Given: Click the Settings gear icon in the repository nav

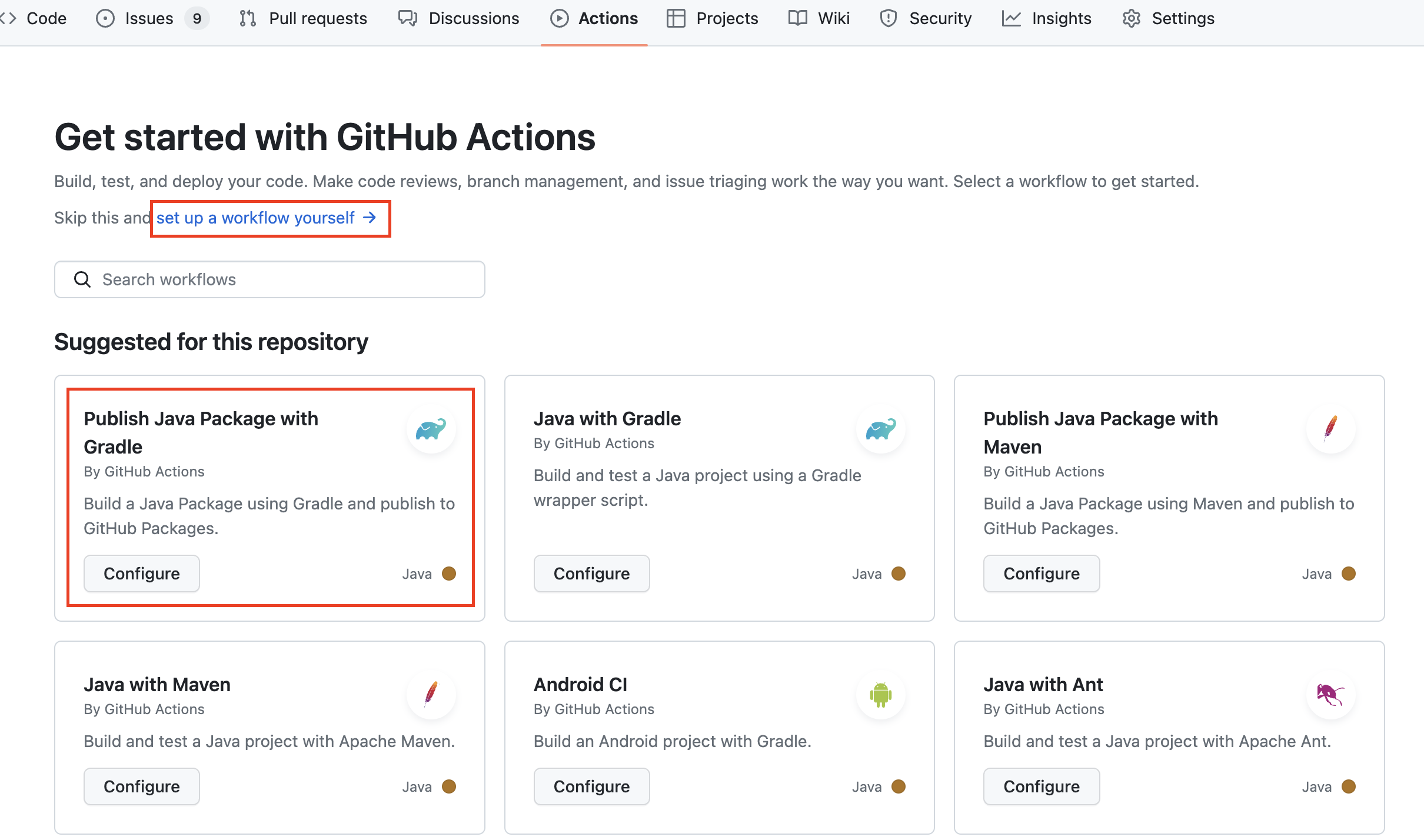Looking at the screenshot, I should (x=1131, y=19).
